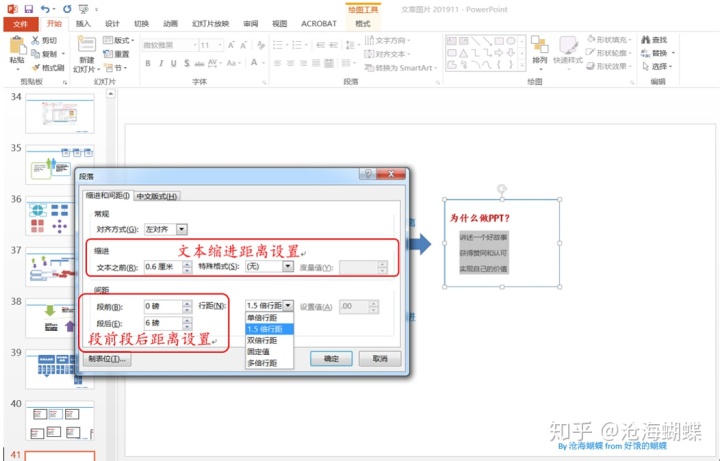The height and width of the screenshot is (461, 720).
Task: Open the Animations (动画) ribbon tab
Action: pyautogui.click(x=170, y=23)
